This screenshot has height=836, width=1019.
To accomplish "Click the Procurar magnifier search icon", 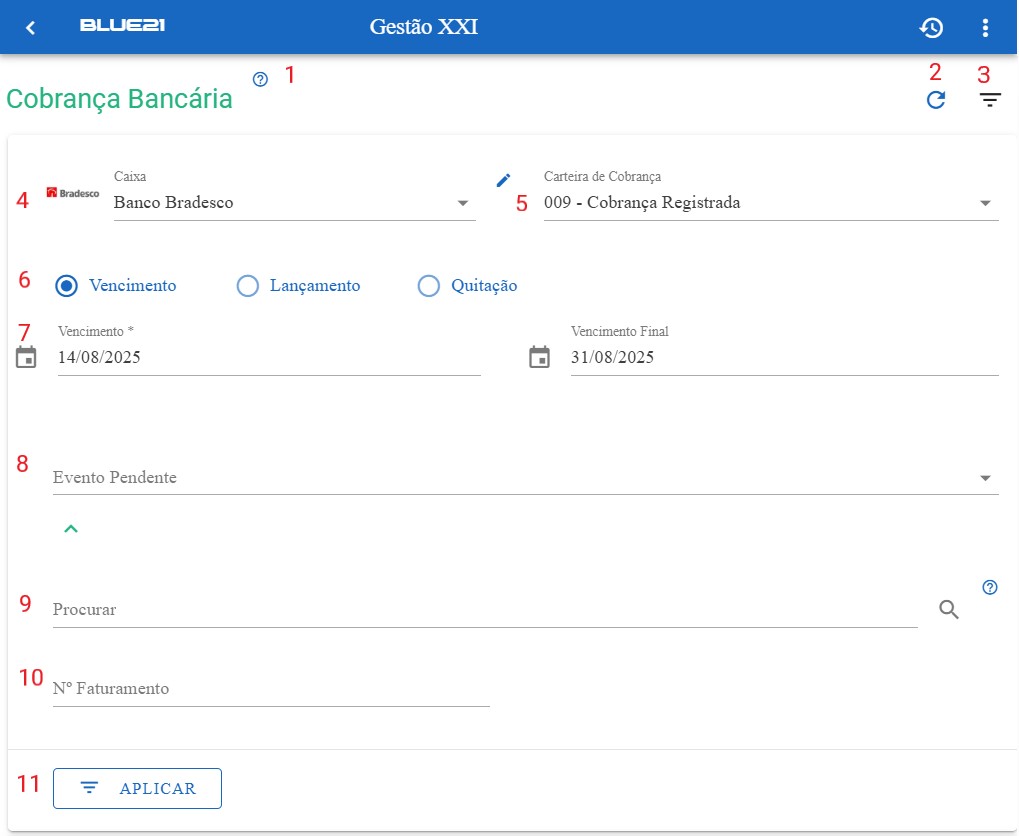I will (949, 609).
